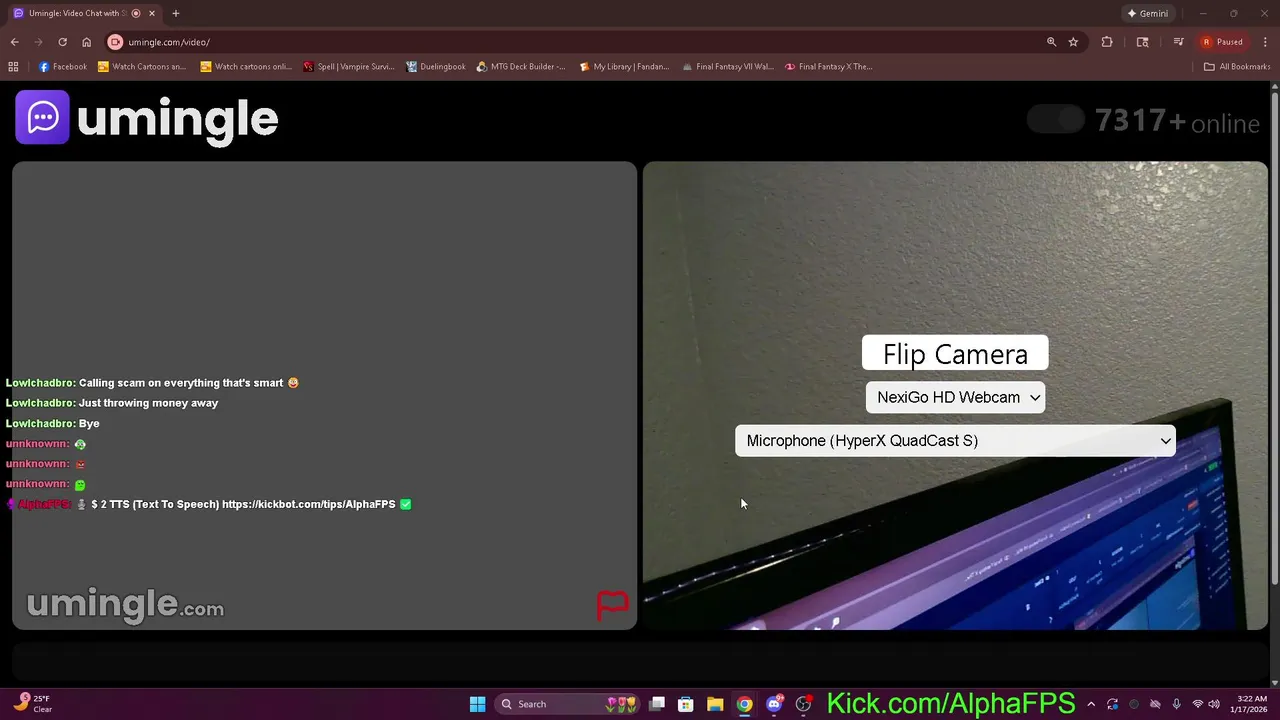Open the Final Fantasy VII Walkthrough bookmark
Screen dimensions: 1280x720
[728, 67]
